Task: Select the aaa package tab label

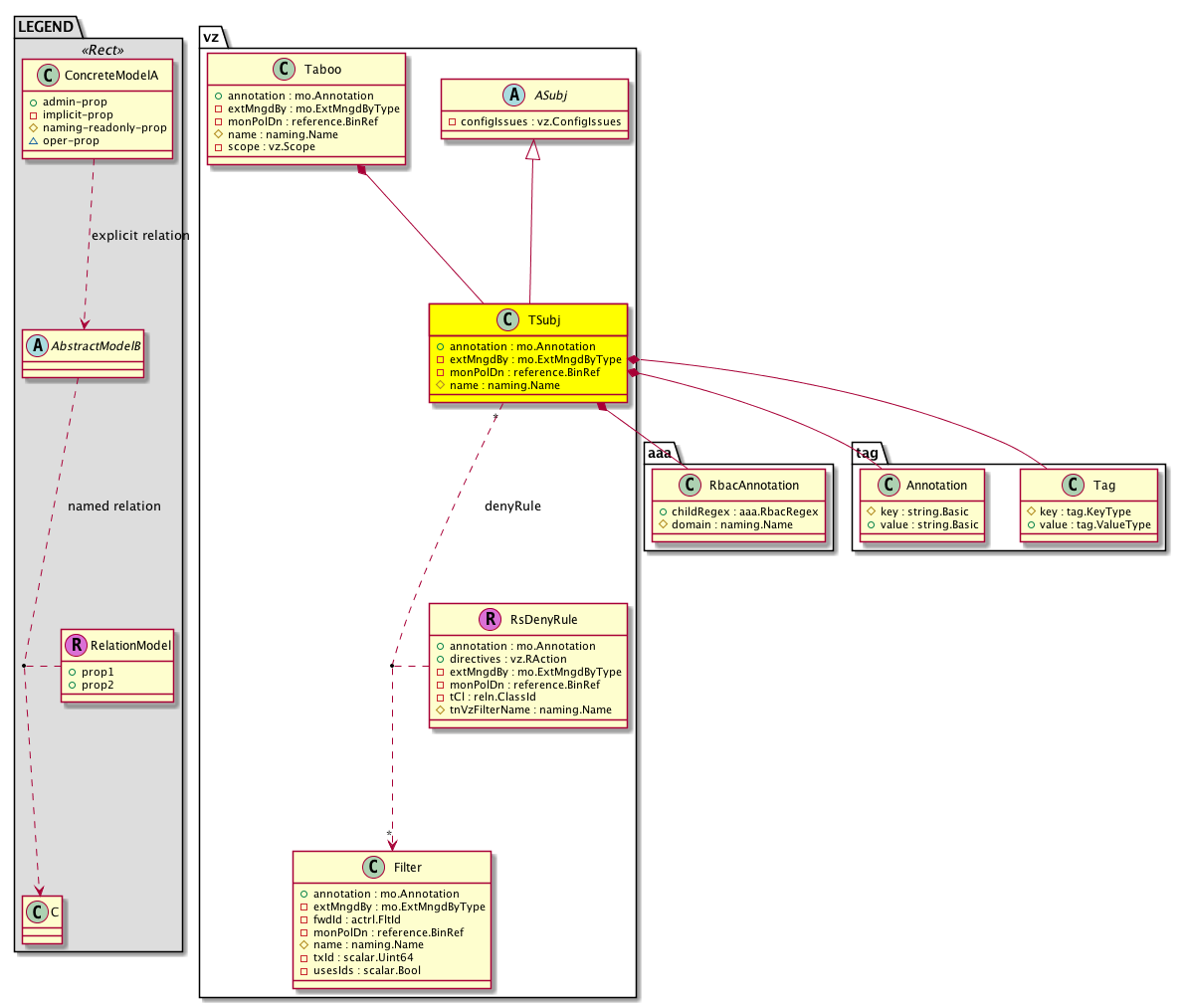Action: click(x=658, y=453)
